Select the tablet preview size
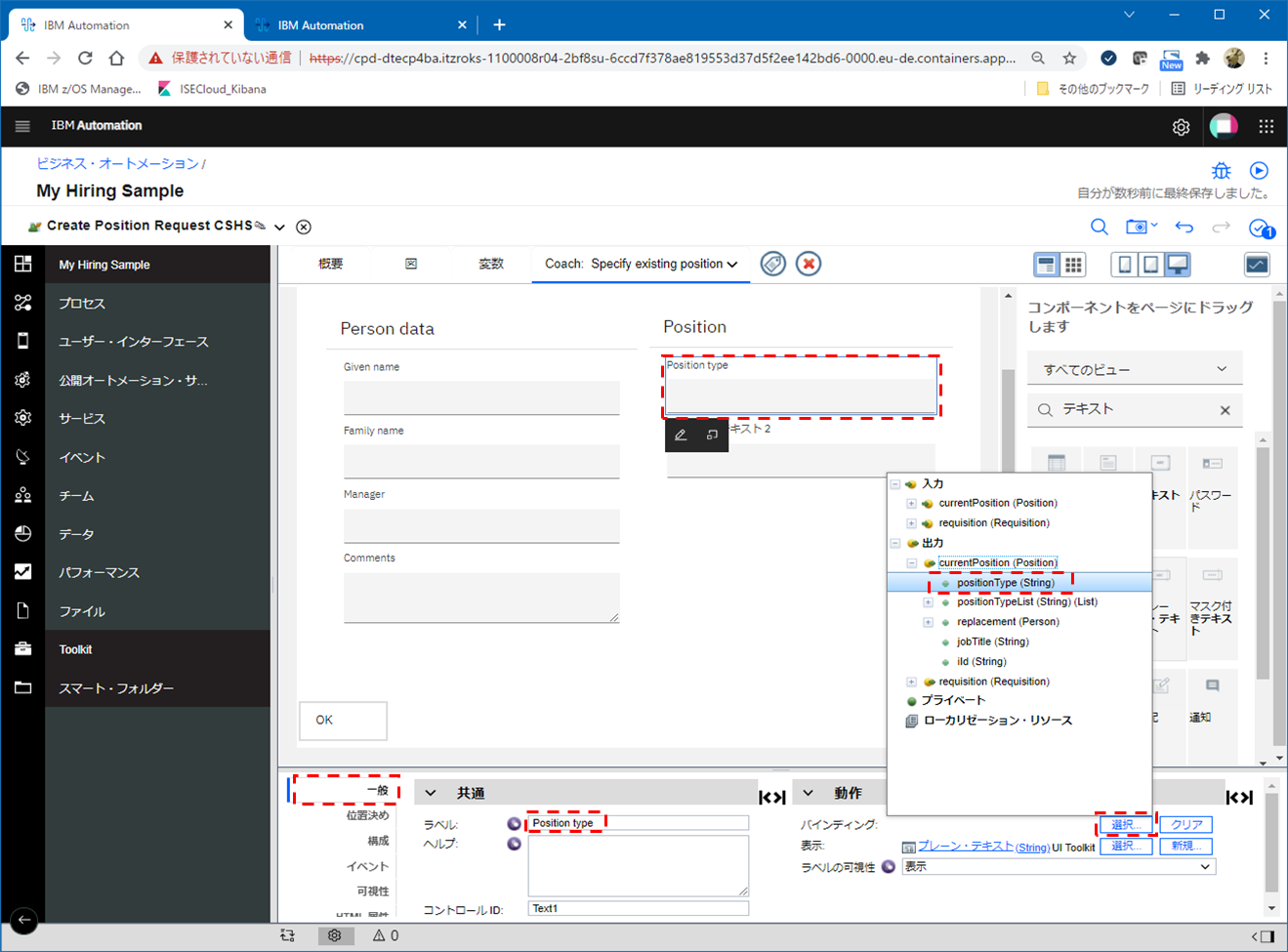This screenshot has height=952, width=1288. pyautogui.click(x=1151, y=265)
